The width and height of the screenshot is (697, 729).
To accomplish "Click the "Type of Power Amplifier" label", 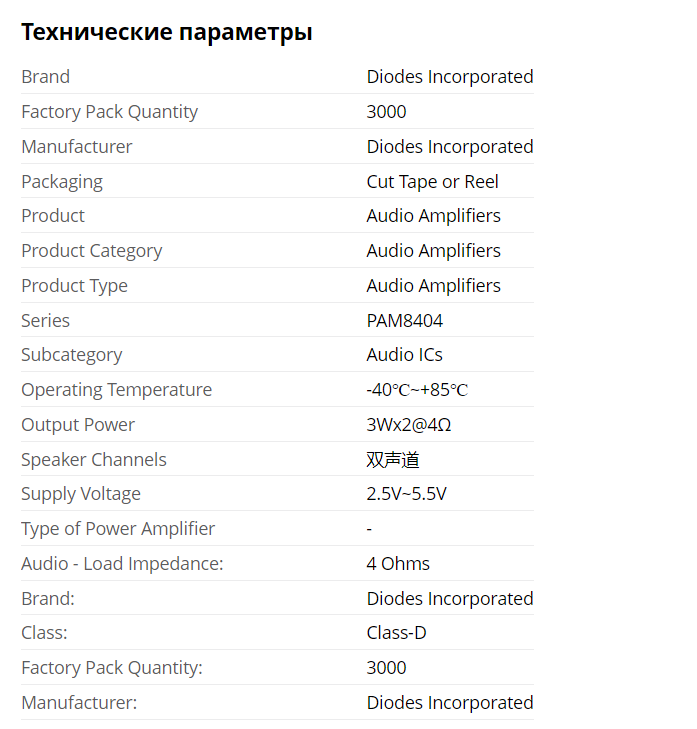I will 118,529.
